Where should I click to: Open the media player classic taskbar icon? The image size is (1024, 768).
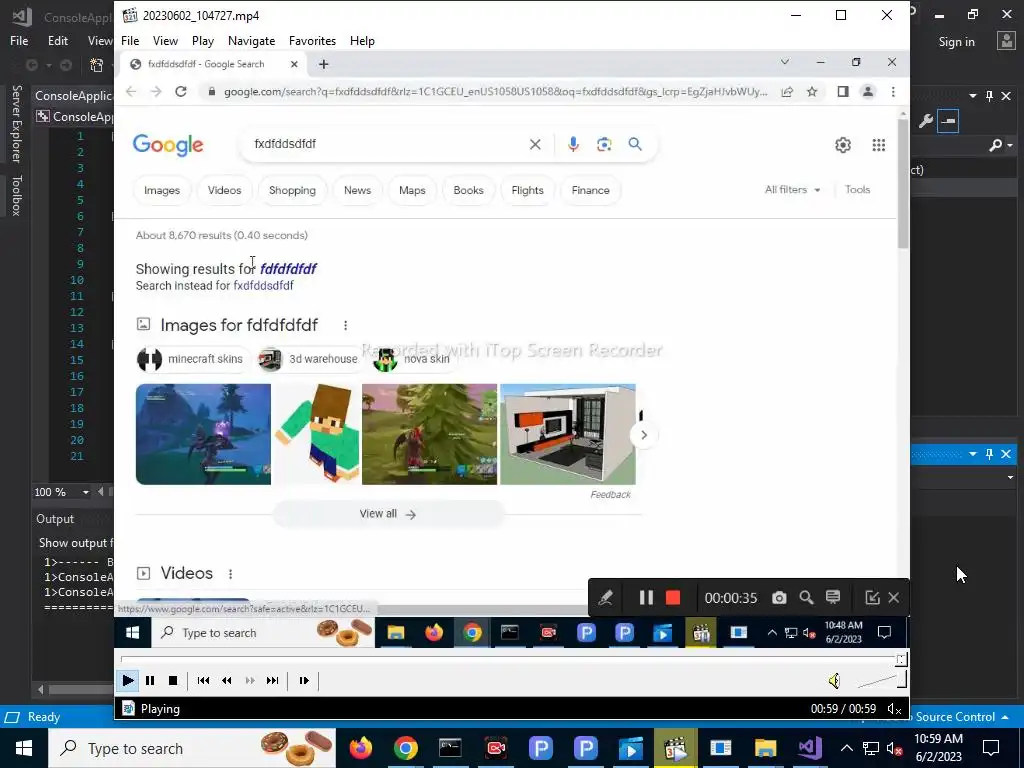[x=675, y=748]
